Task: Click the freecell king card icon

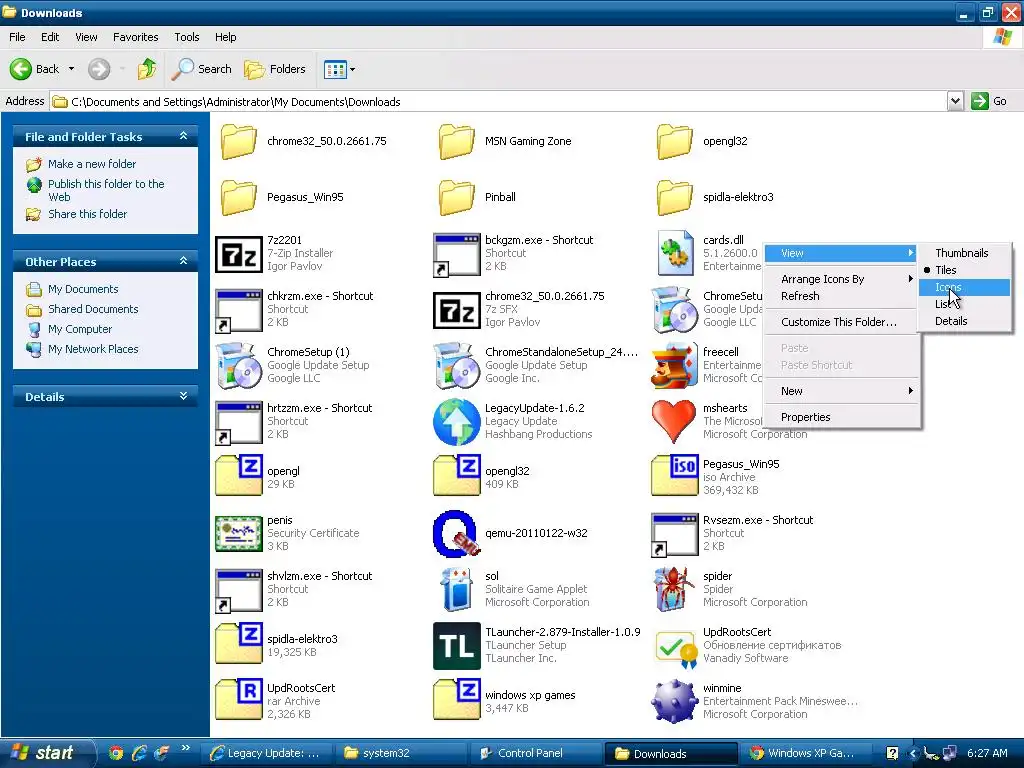Action: click(x=675, y=365)
